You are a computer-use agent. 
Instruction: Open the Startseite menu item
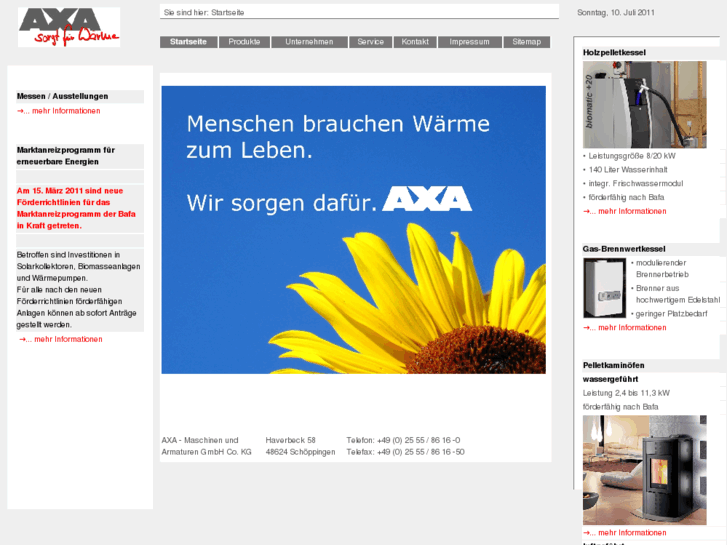(188, 42)
